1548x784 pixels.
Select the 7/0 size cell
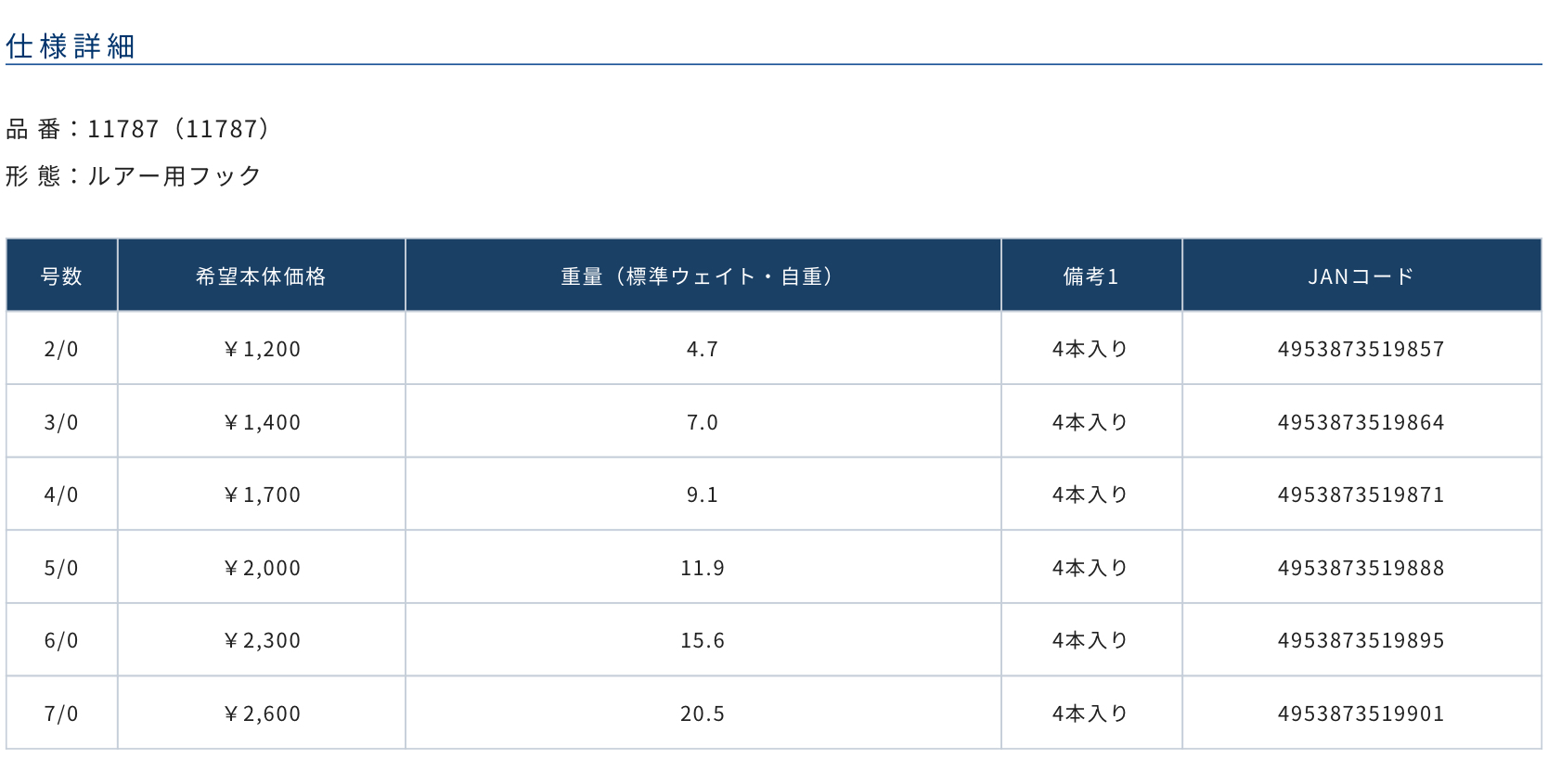61,714
